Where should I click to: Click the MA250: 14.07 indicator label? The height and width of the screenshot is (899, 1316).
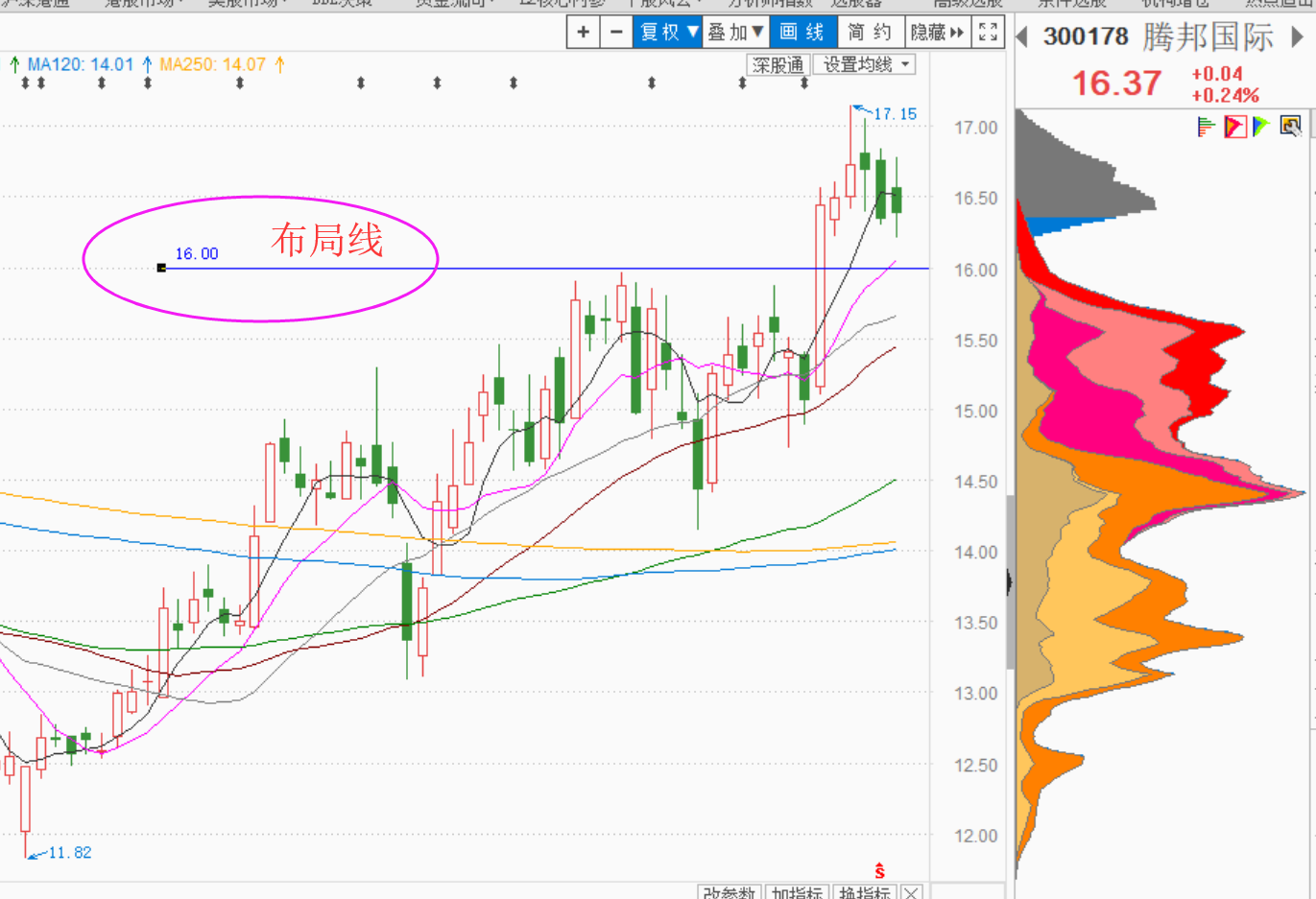212,64
